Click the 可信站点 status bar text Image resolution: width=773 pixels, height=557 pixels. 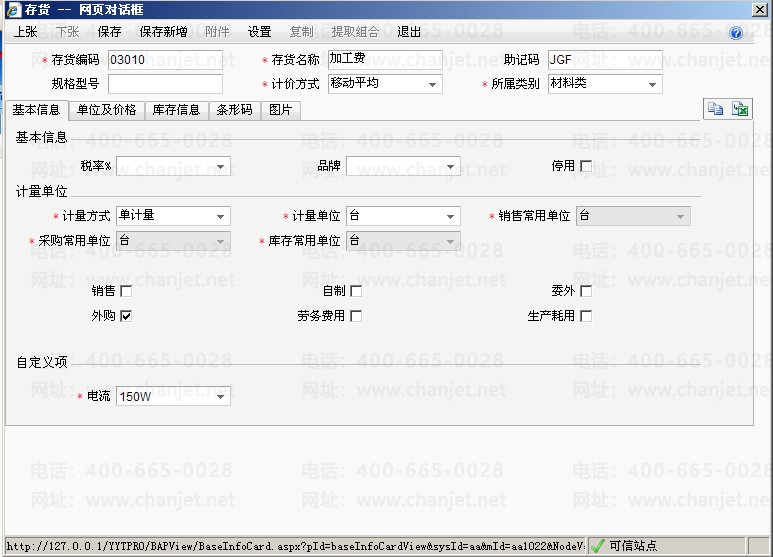(633, 546)
